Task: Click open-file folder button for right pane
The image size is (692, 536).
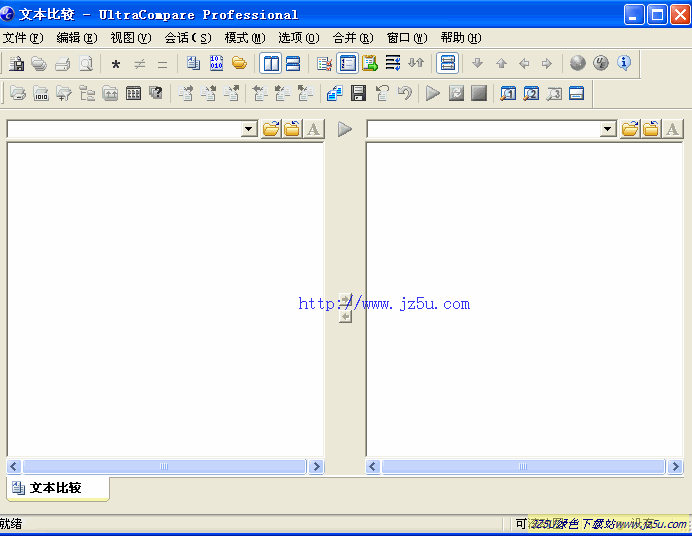Action: (630, 129)
